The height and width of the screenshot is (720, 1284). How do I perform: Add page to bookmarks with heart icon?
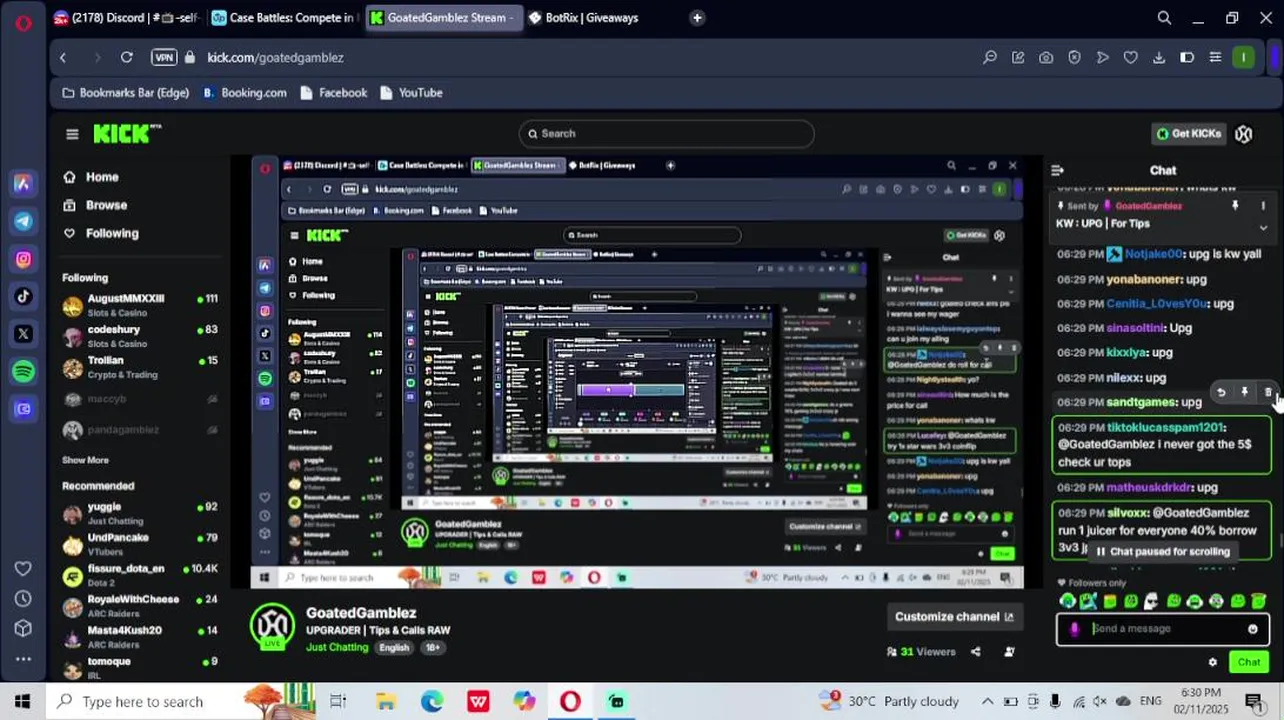tap(1130, 57)
